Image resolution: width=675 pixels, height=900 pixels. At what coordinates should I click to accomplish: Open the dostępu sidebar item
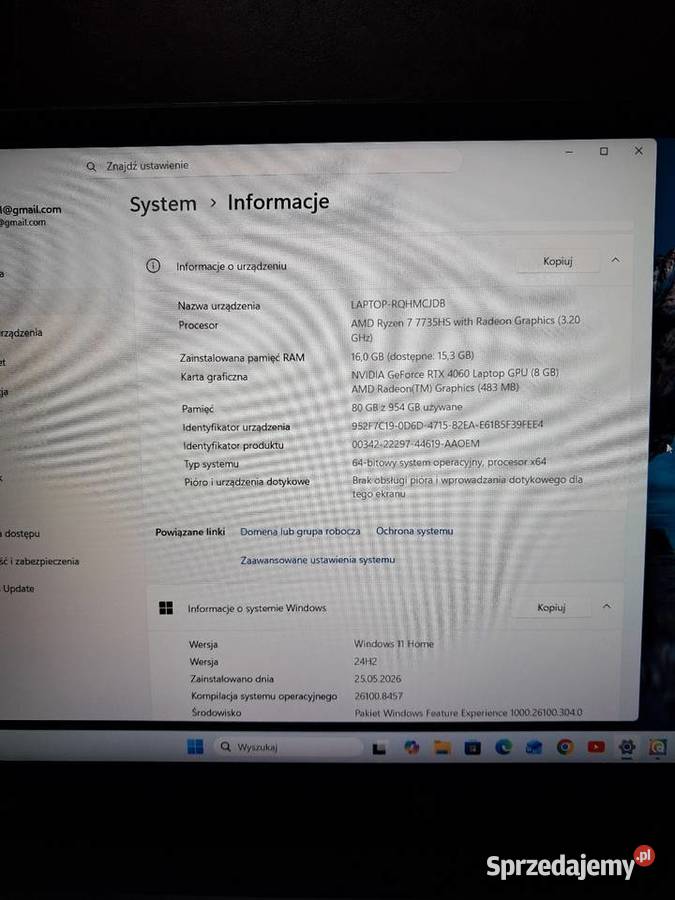point(20,533)
